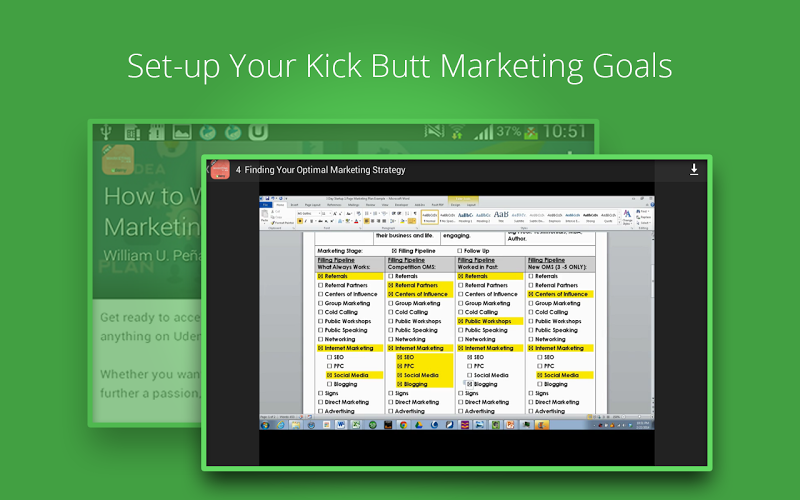Tap author name William U. Peña on background card
Image resolution: width=800 pixels, height=500 pixels.
[152, 255]
